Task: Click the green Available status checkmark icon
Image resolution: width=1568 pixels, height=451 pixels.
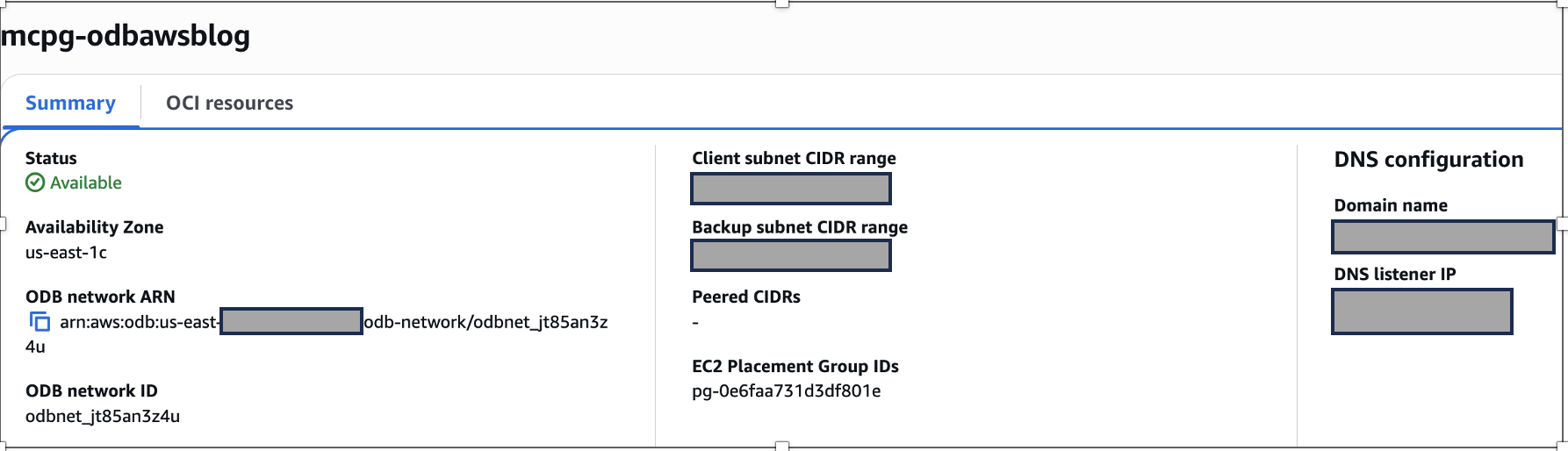Action: 35,183
